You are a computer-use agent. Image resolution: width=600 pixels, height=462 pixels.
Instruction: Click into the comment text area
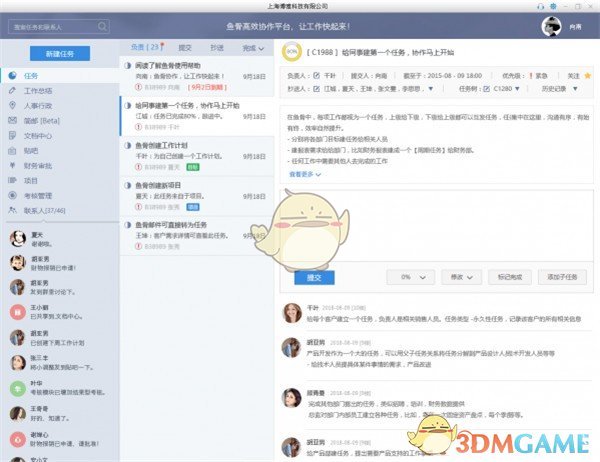tap(437, 226)
